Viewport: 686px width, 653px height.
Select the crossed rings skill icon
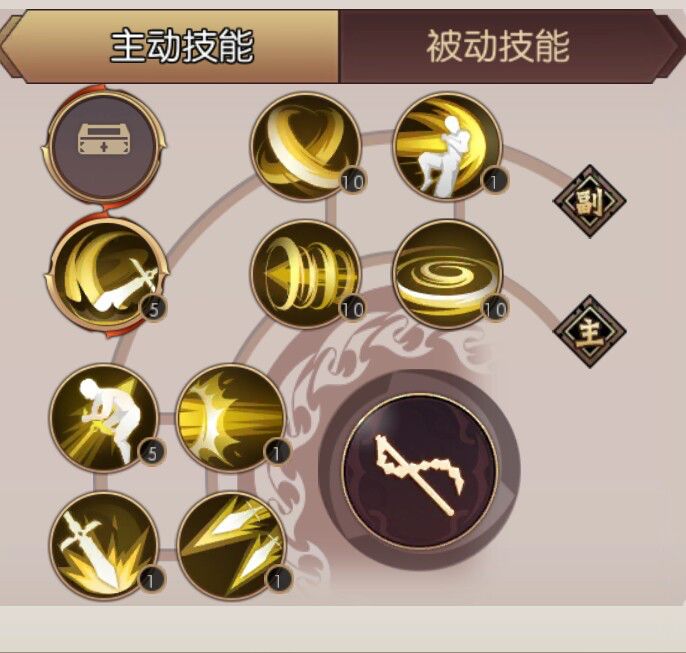coord(306,146)
